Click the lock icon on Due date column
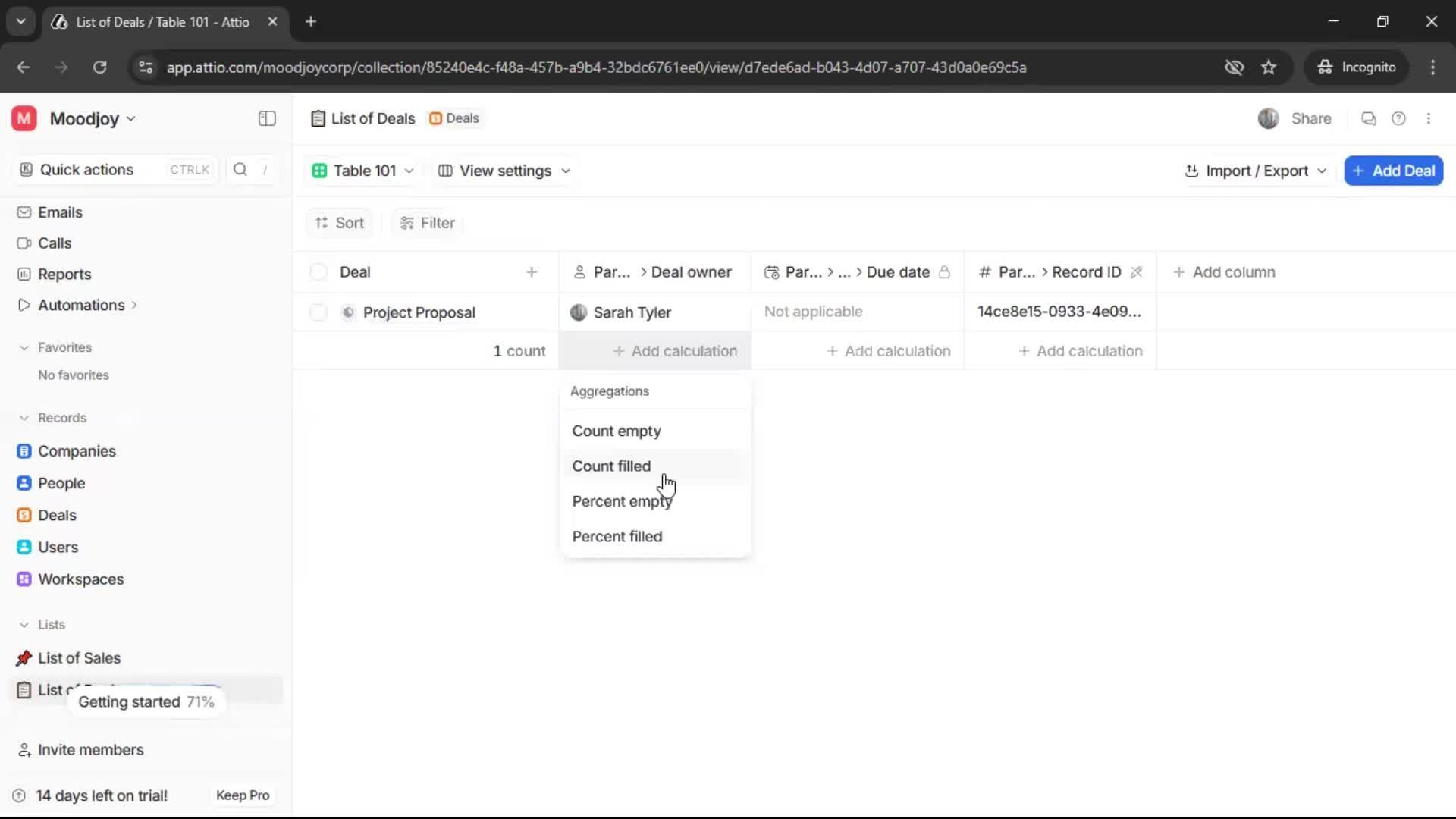Screen dimensions: 1456x819 click(x=945, y=271)
